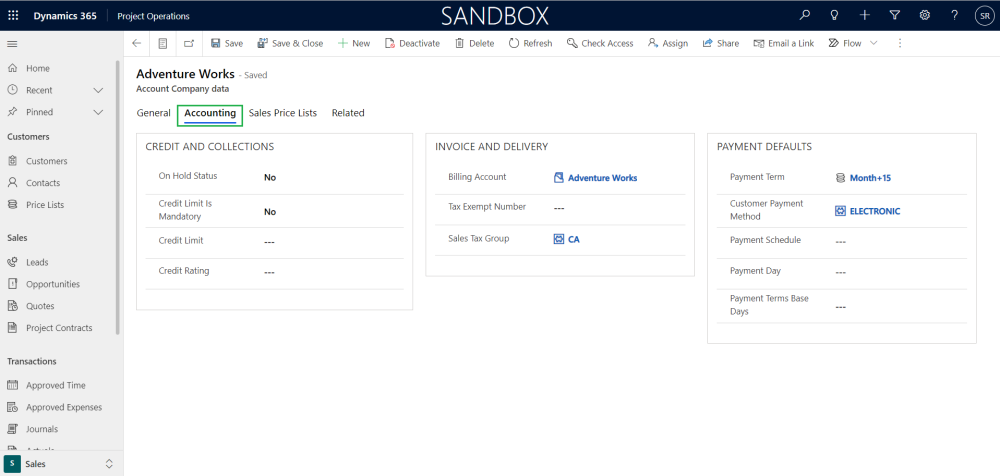Open the record set form icon
1000x476 pixels.
tap(163, 43)
